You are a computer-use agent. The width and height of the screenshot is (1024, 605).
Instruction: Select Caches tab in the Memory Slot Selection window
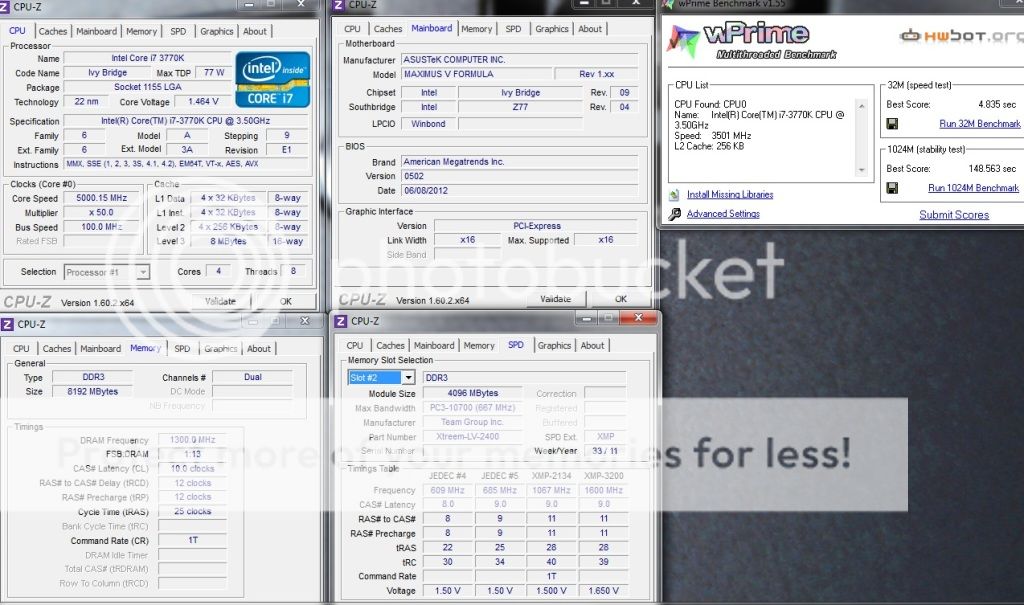(391, 346)
